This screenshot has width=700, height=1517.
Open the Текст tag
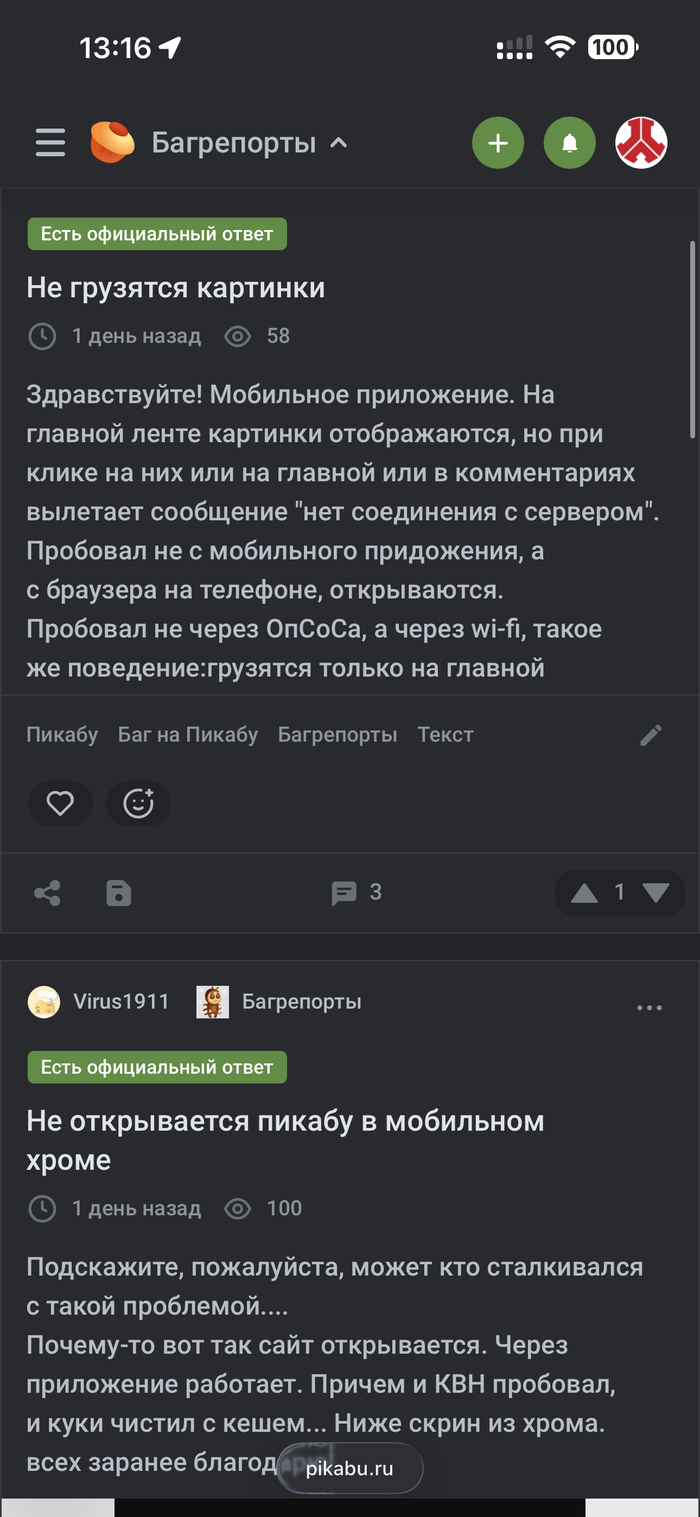click(445, 734)
